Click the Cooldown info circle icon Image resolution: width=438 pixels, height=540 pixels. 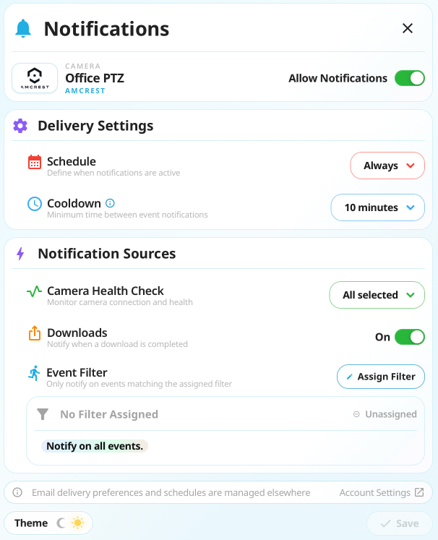tap(110, 203)
